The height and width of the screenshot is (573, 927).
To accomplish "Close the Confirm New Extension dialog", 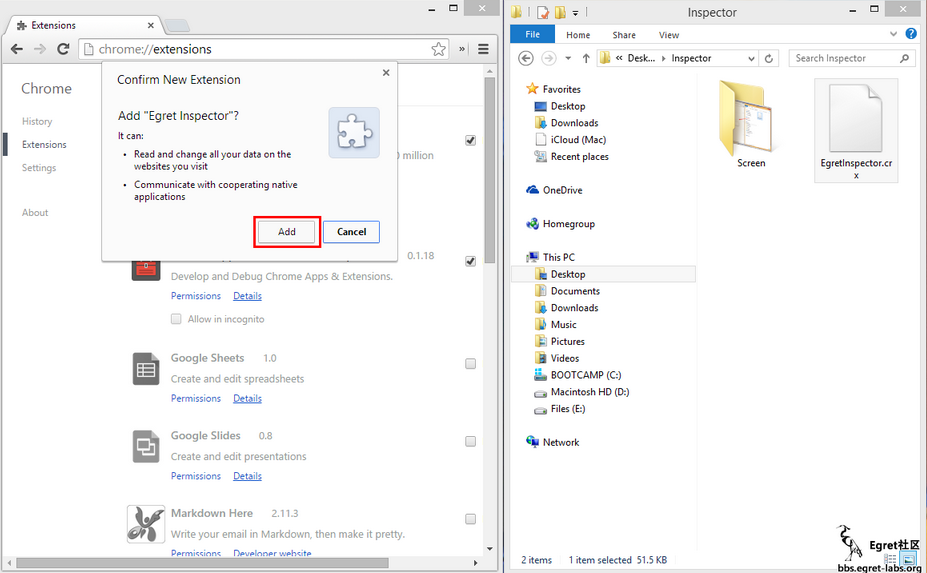I will [386, 73].
